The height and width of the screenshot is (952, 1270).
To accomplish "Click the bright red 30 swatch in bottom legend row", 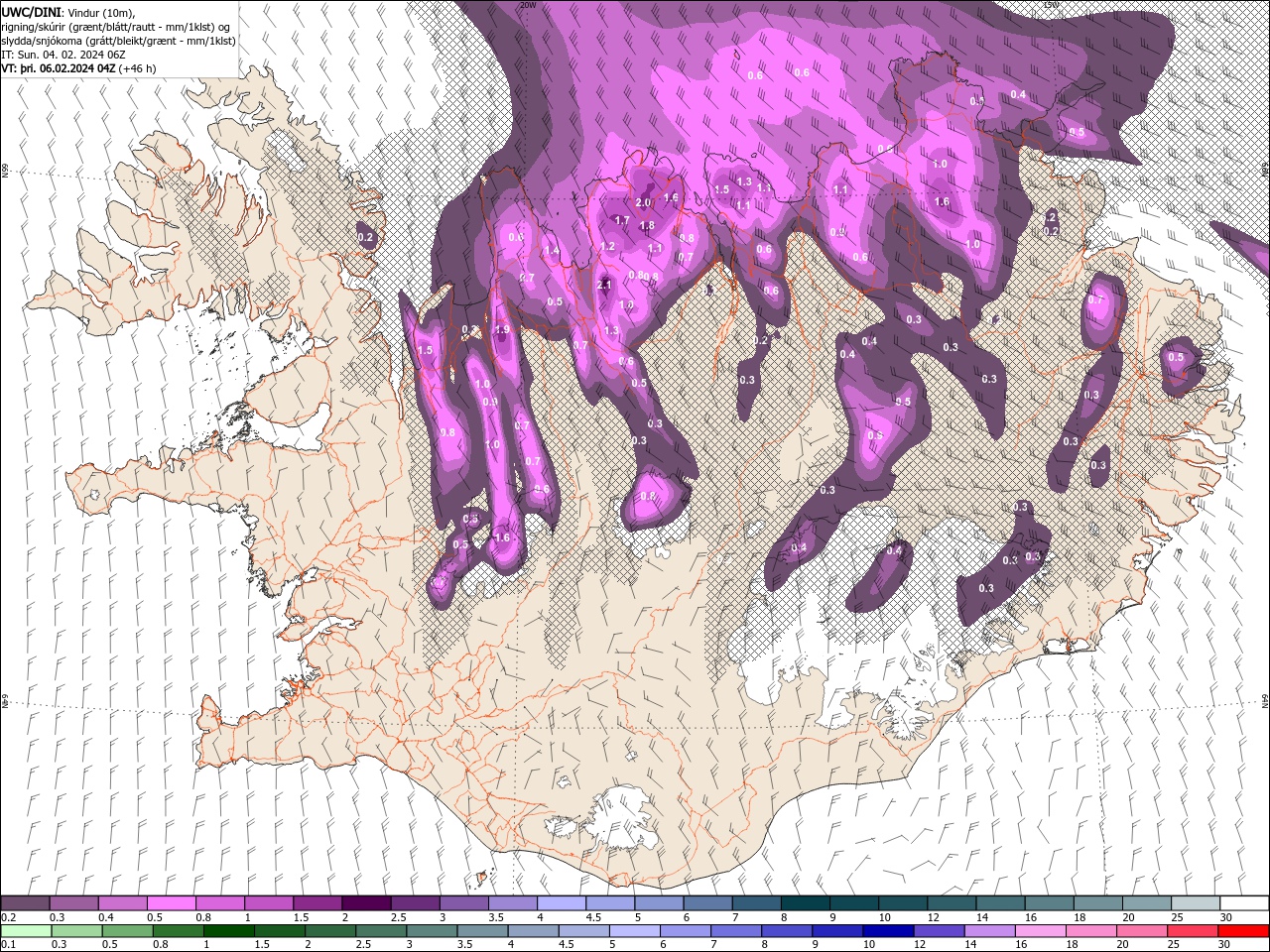I will [1242, 931].
